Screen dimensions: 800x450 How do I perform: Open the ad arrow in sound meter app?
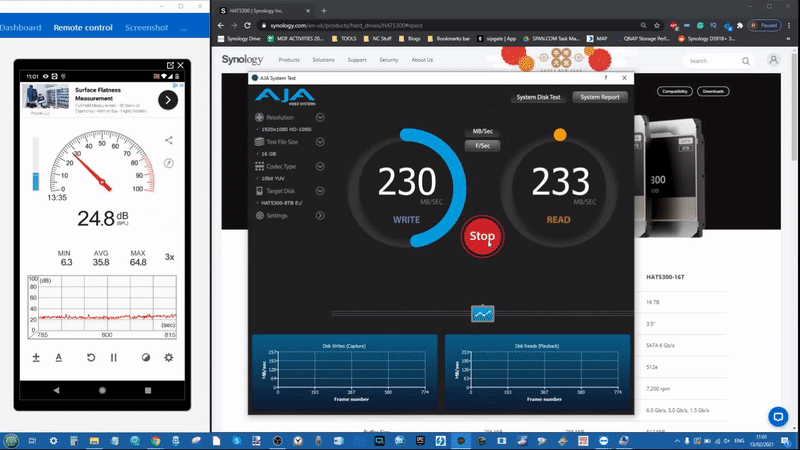(x=168, y=100)
